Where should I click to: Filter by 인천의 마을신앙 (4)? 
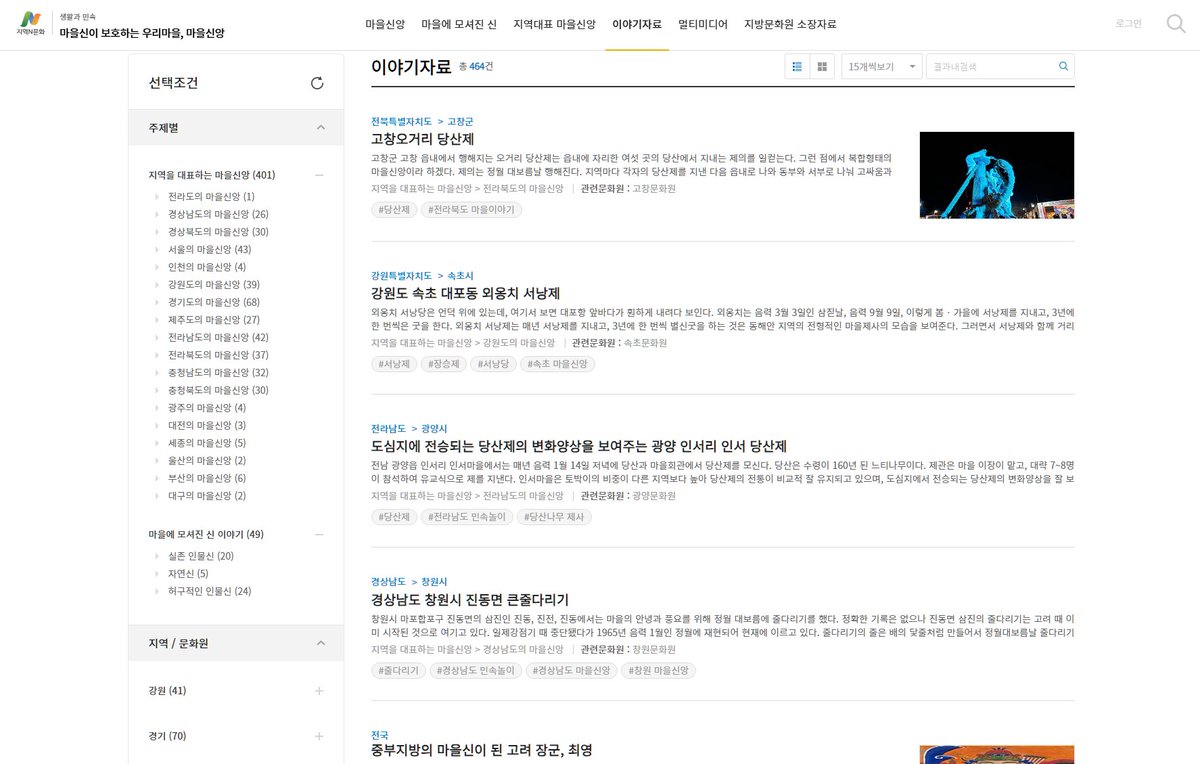click(207, 267)
